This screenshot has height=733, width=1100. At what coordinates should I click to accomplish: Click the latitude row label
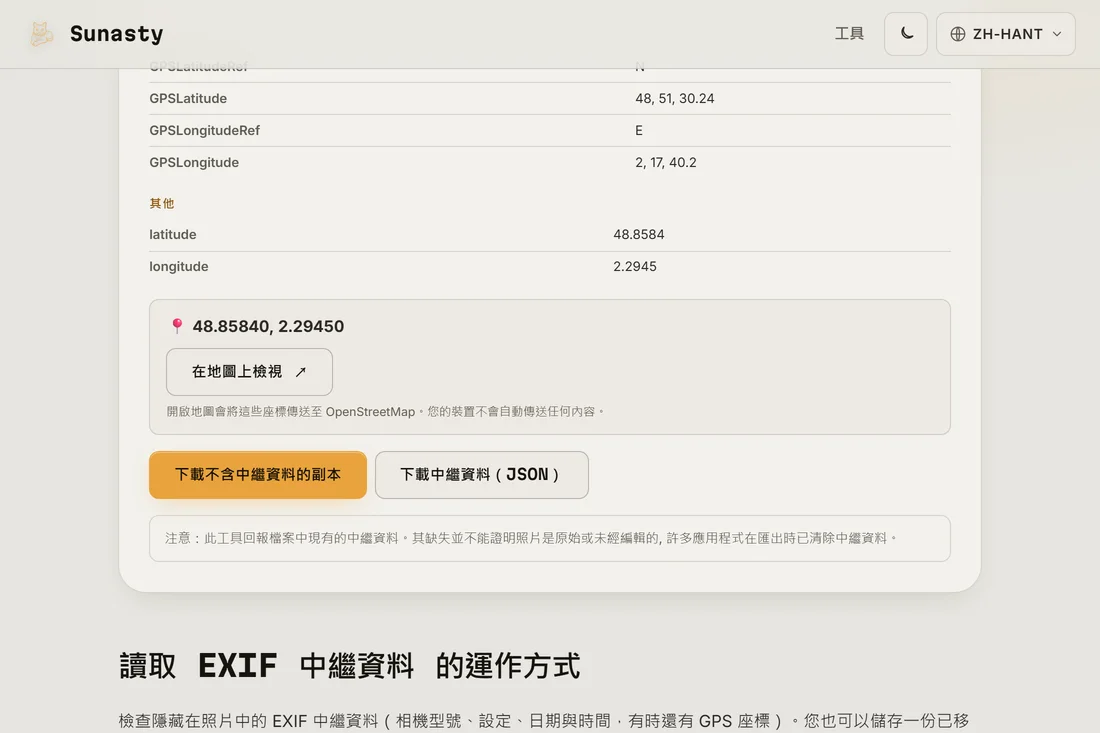tap(173, 234)
